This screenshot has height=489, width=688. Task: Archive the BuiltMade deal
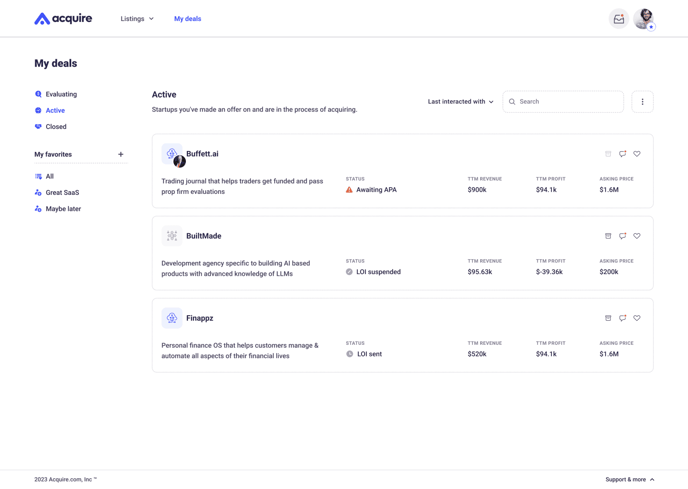[x=608, y=236]
